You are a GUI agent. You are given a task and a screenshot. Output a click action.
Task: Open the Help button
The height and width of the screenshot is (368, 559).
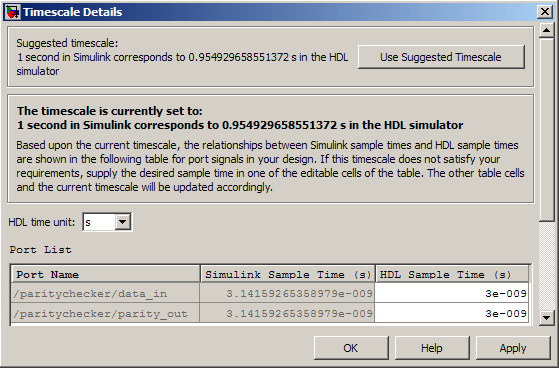(x=432, y=348)
